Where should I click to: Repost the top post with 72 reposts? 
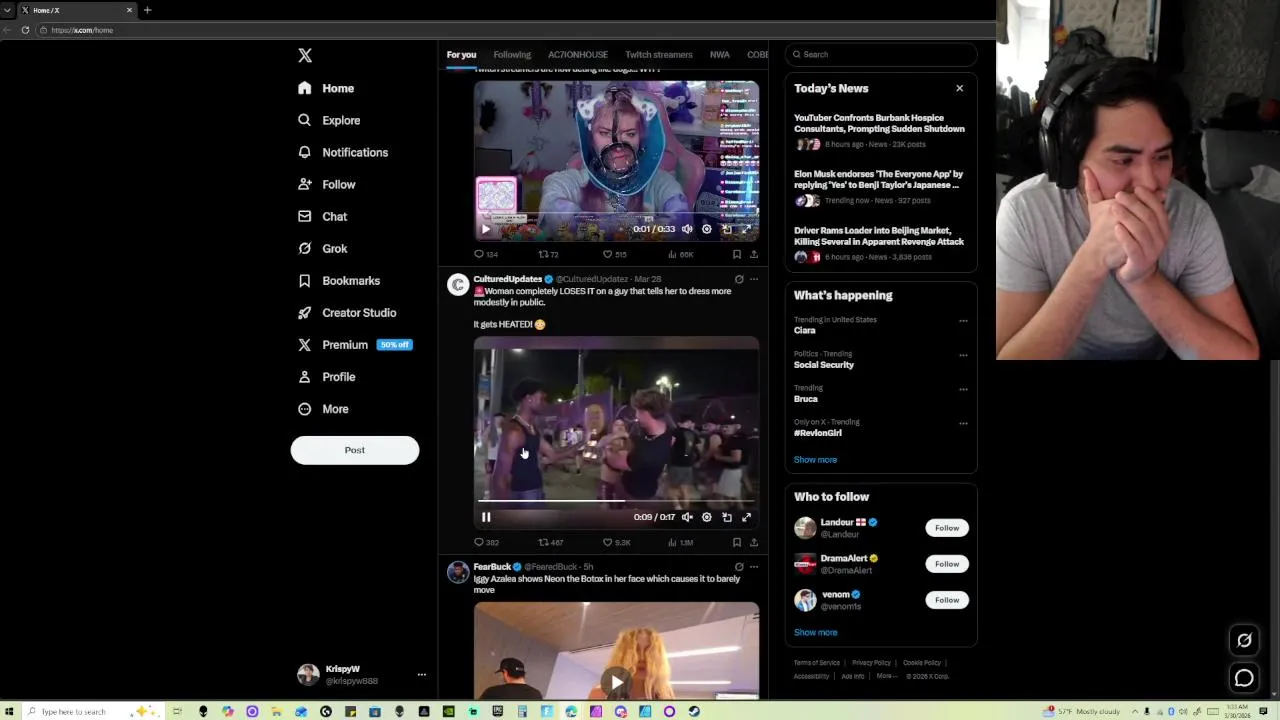[549, 254]
